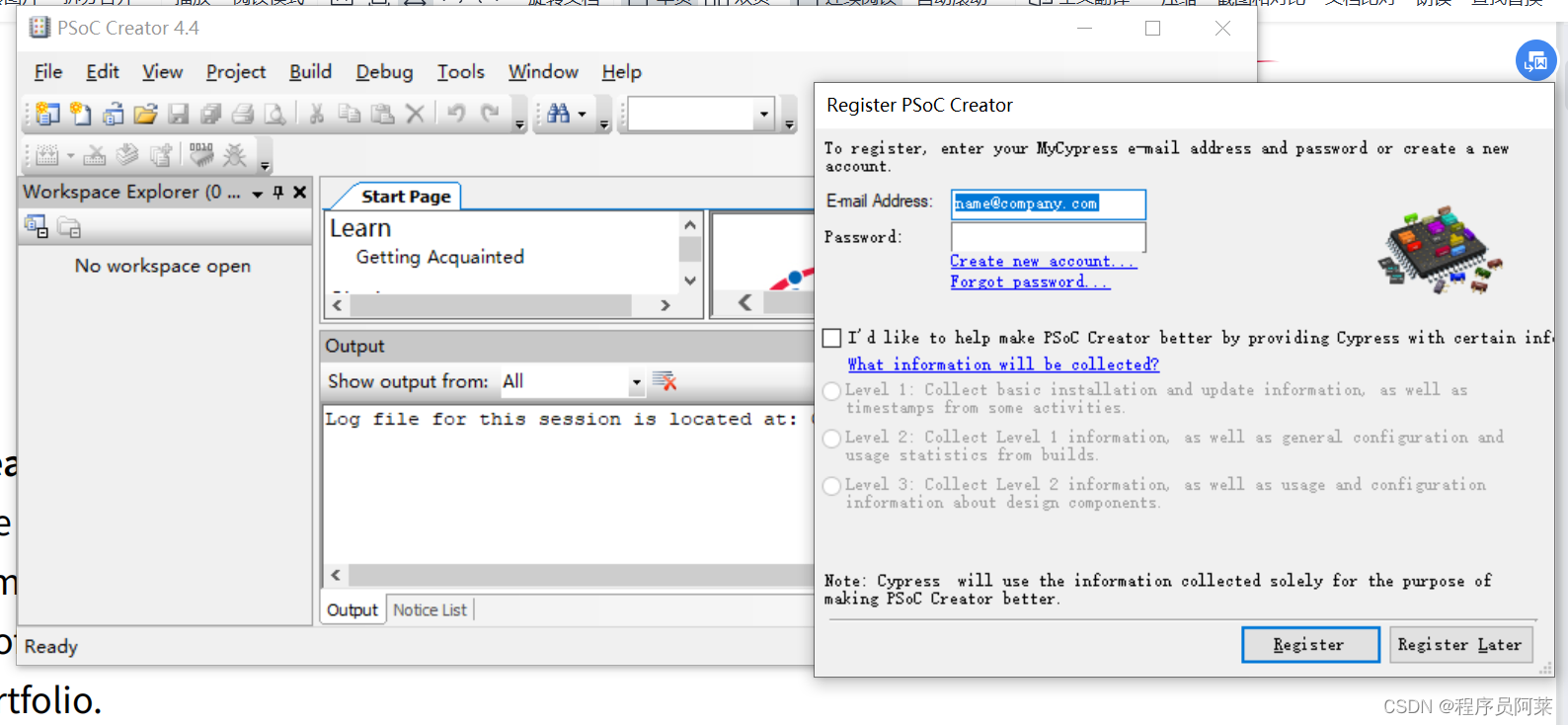Screen dimensions: 1568x725
Task: Click the Redo arrow icon
Action: pos(490,115)
